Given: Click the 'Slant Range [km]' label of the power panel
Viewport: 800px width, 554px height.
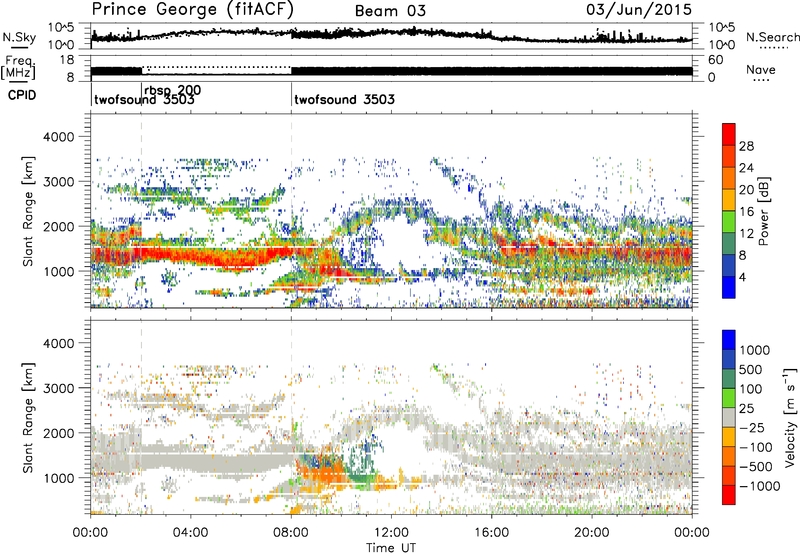Looking at the screenshot, I should click(28, 211).
